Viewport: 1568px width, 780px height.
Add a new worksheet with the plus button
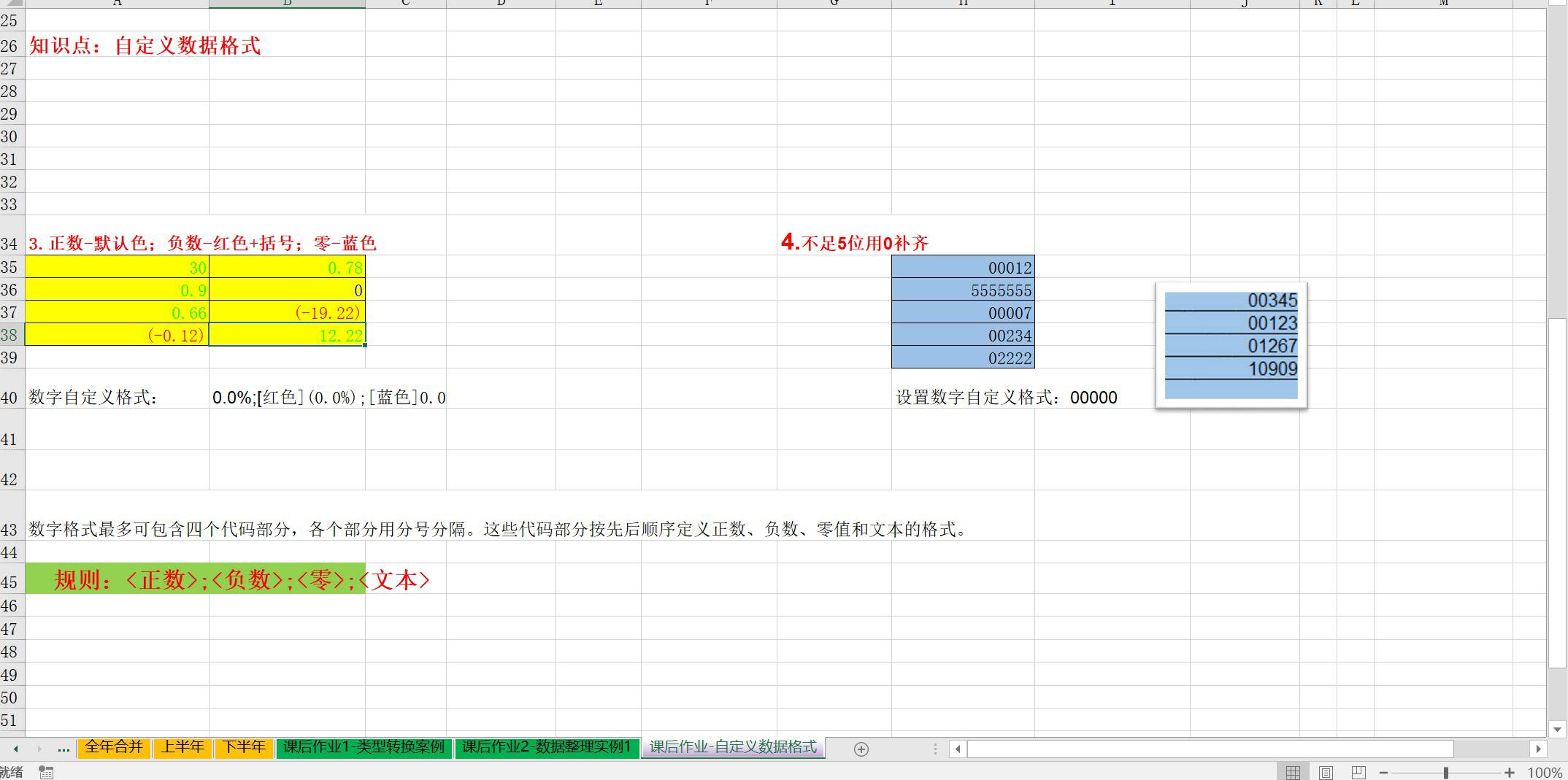861,749
